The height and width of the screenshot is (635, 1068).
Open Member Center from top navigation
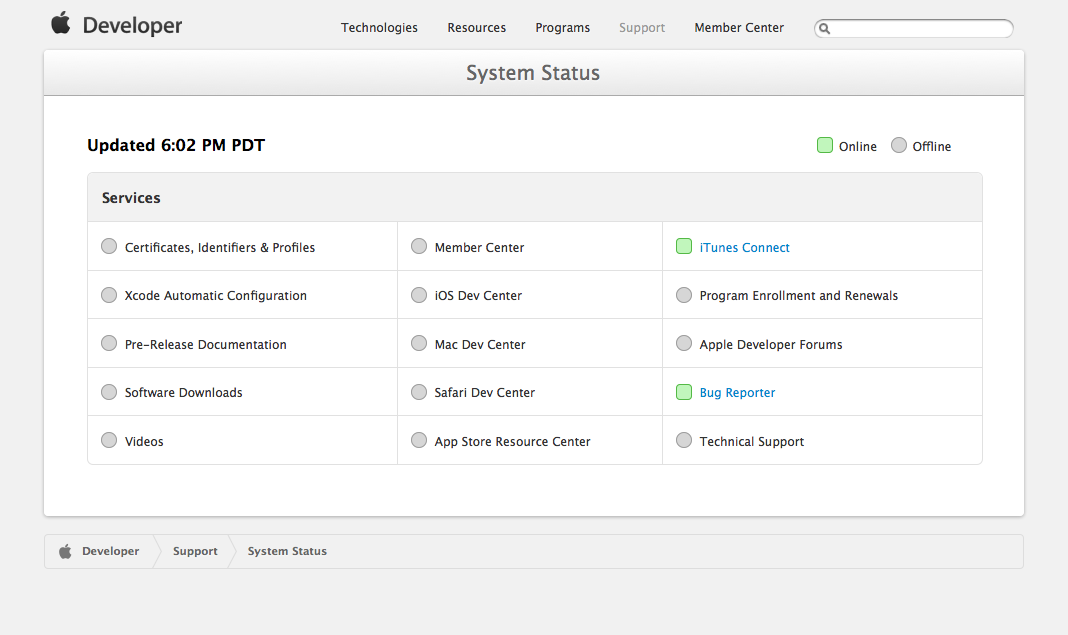point(739,28)
